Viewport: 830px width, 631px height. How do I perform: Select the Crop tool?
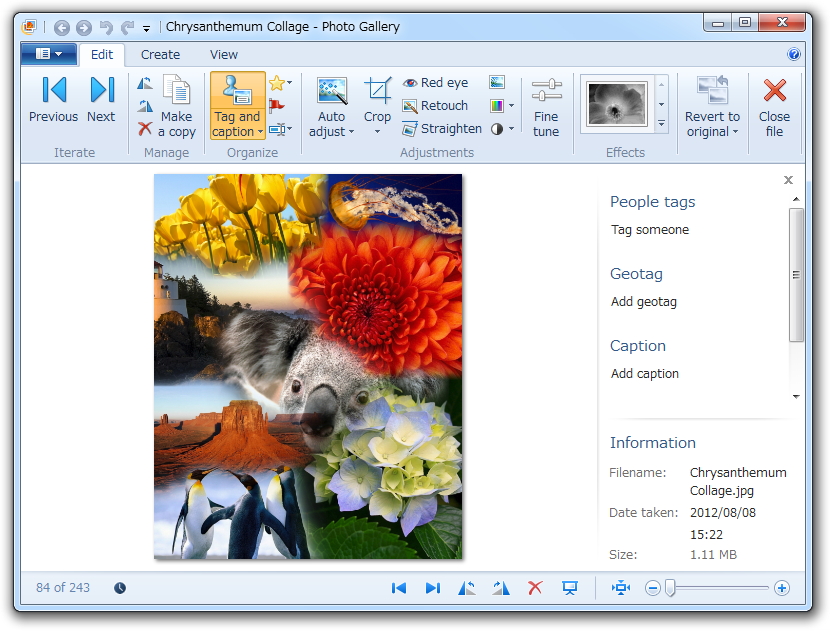(377, 100)
